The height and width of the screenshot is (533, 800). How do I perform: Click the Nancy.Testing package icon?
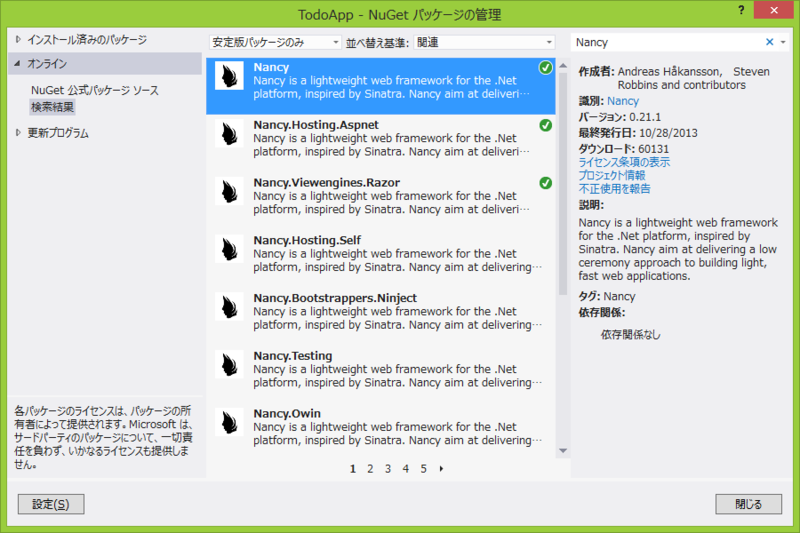tap(229, 364)
